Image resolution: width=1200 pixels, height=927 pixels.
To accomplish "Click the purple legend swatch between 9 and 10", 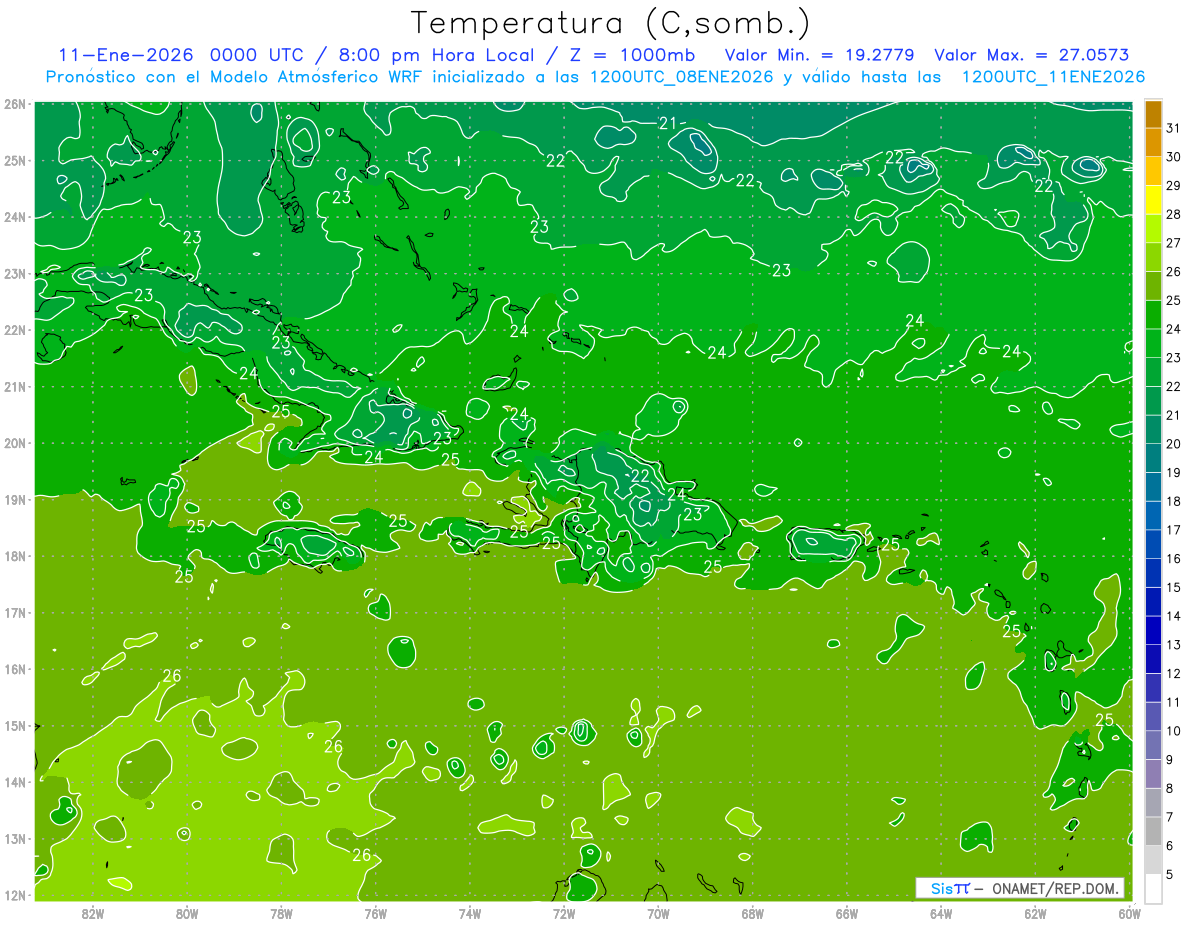I will pyautogui.click(x=1153, y=744).
